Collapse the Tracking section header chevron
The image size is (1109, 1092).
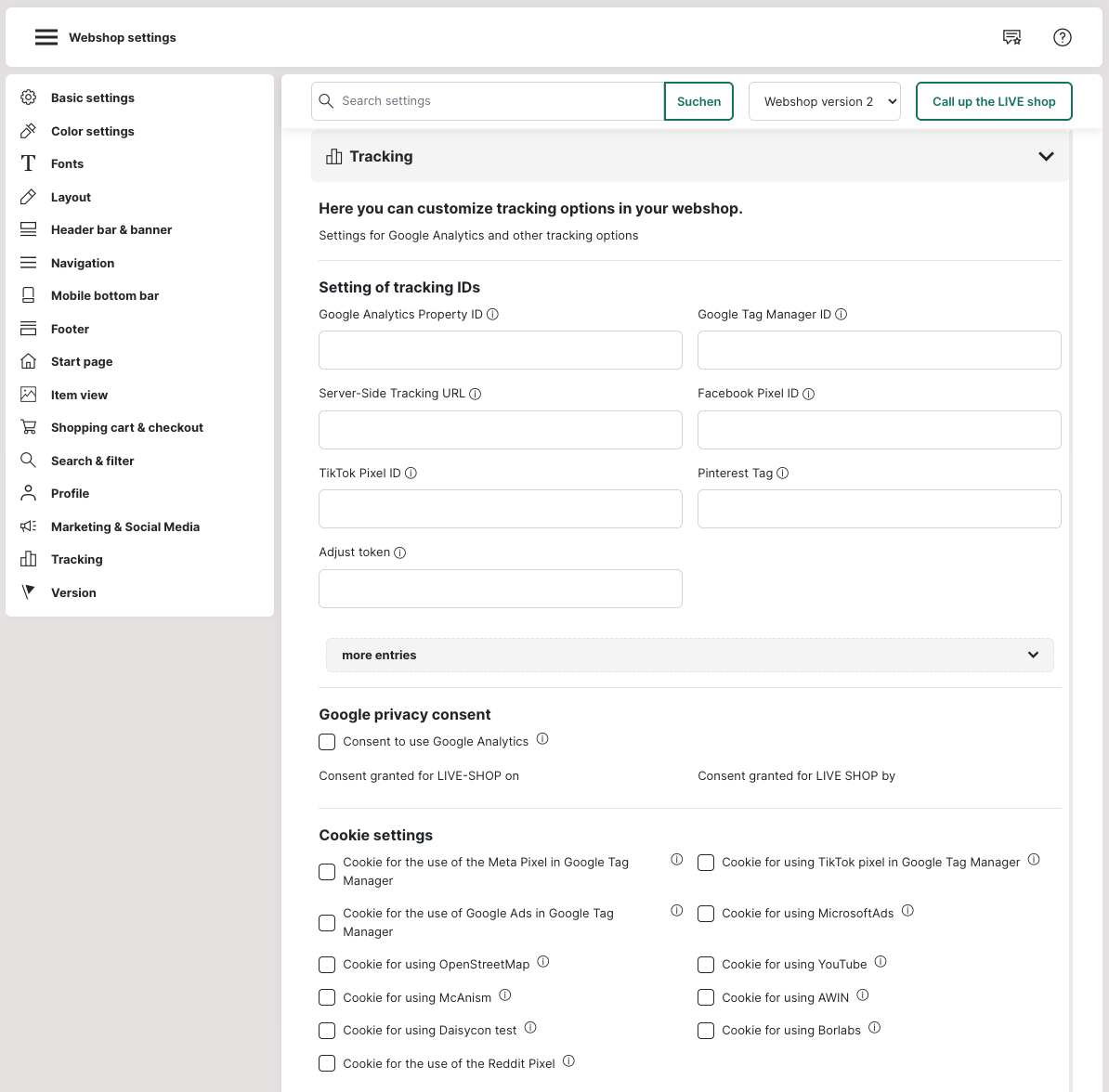point(1046,156)
